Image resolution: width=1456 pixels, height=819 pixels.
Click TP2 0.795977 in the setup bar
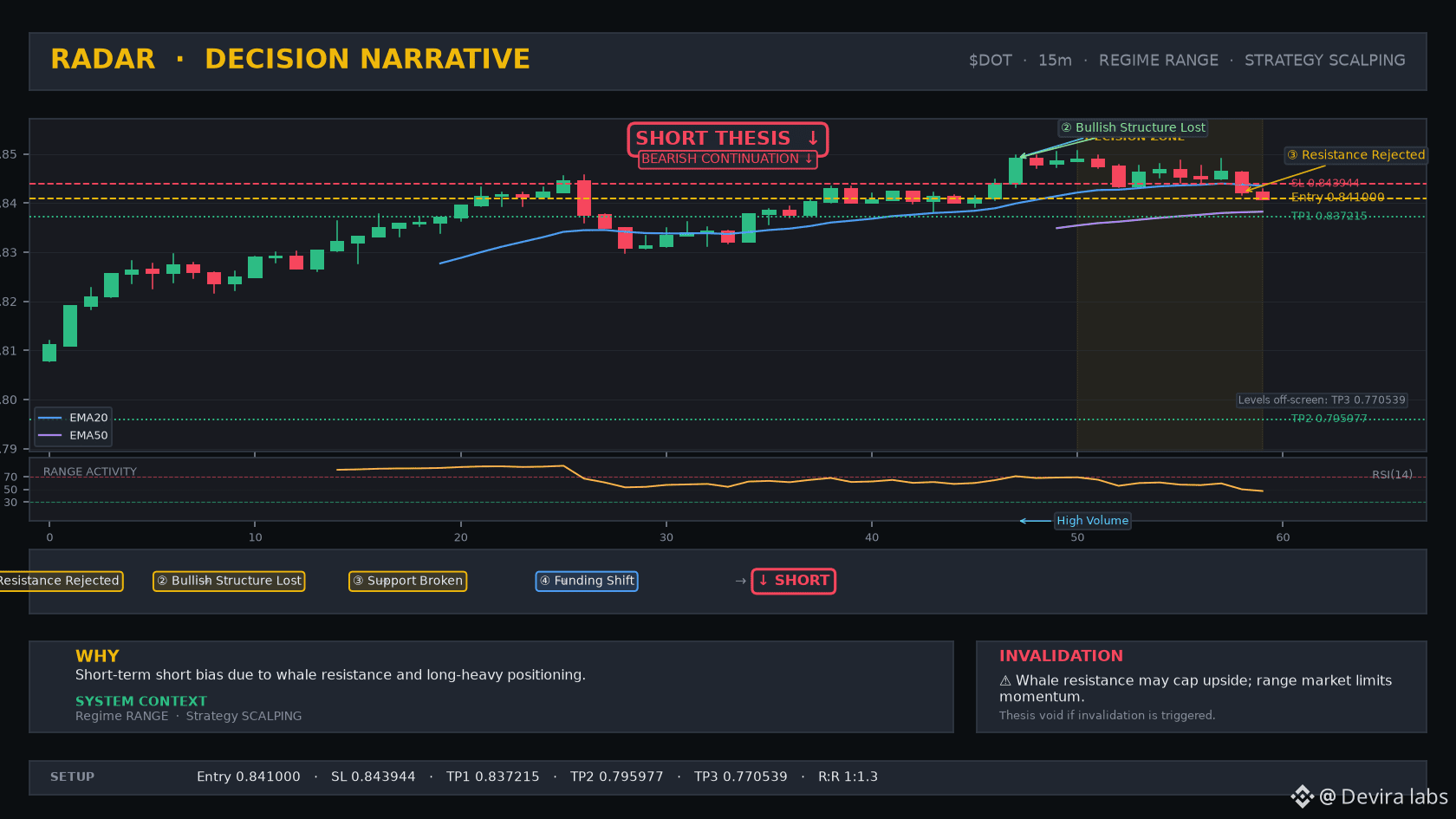tap(617, 777)
